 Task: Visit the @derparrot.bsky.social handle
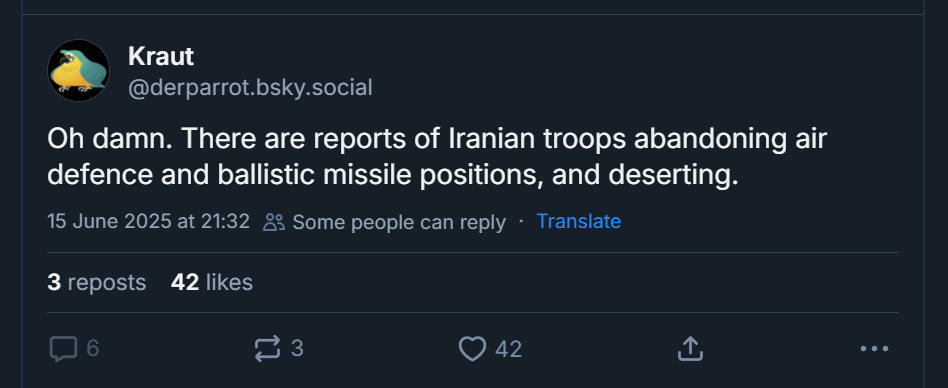point(250,88)
